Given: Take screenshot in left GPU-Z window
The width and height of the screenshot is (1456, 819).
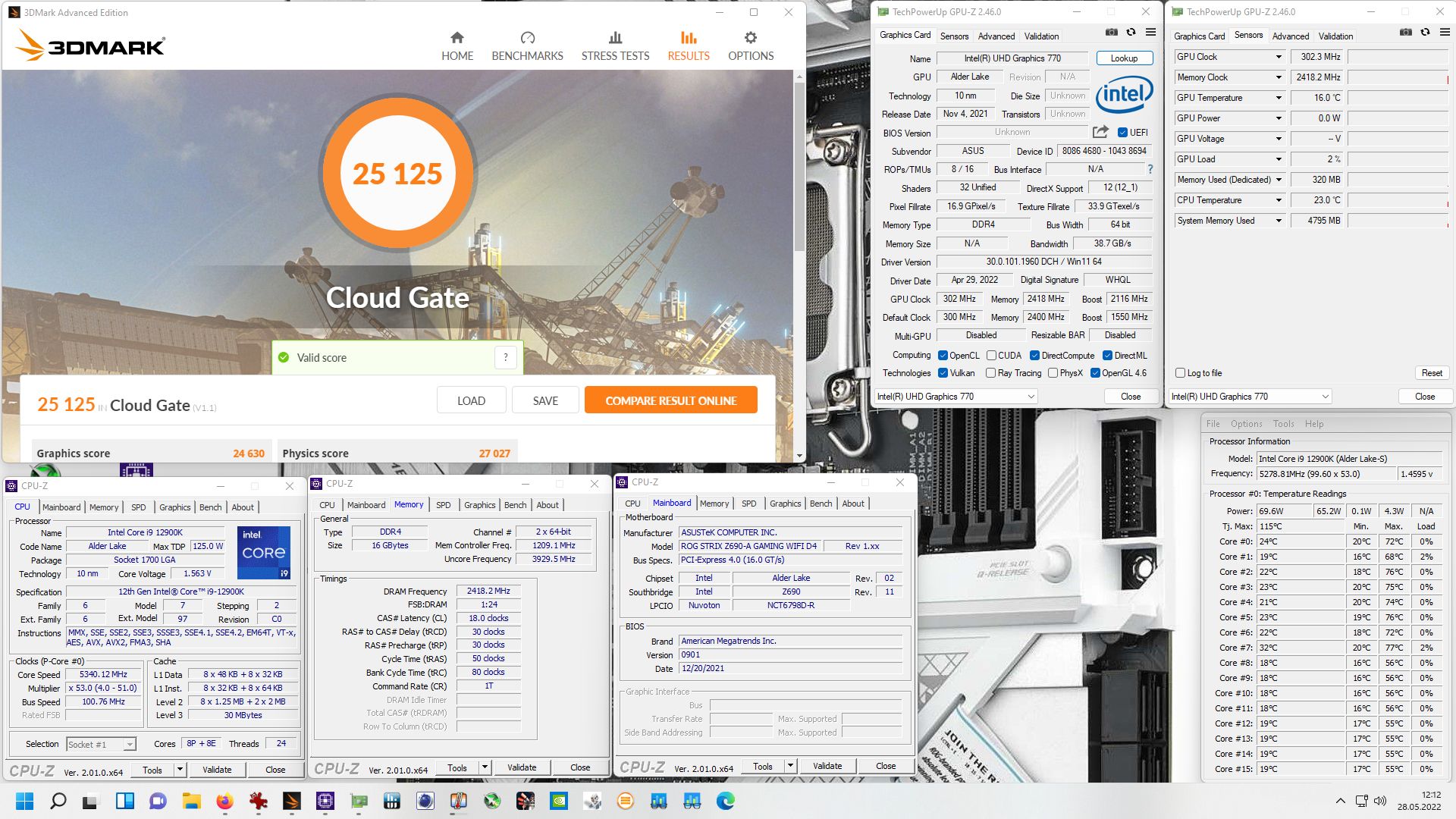Looking at the screenshot, I should [x=1111, y=33].
